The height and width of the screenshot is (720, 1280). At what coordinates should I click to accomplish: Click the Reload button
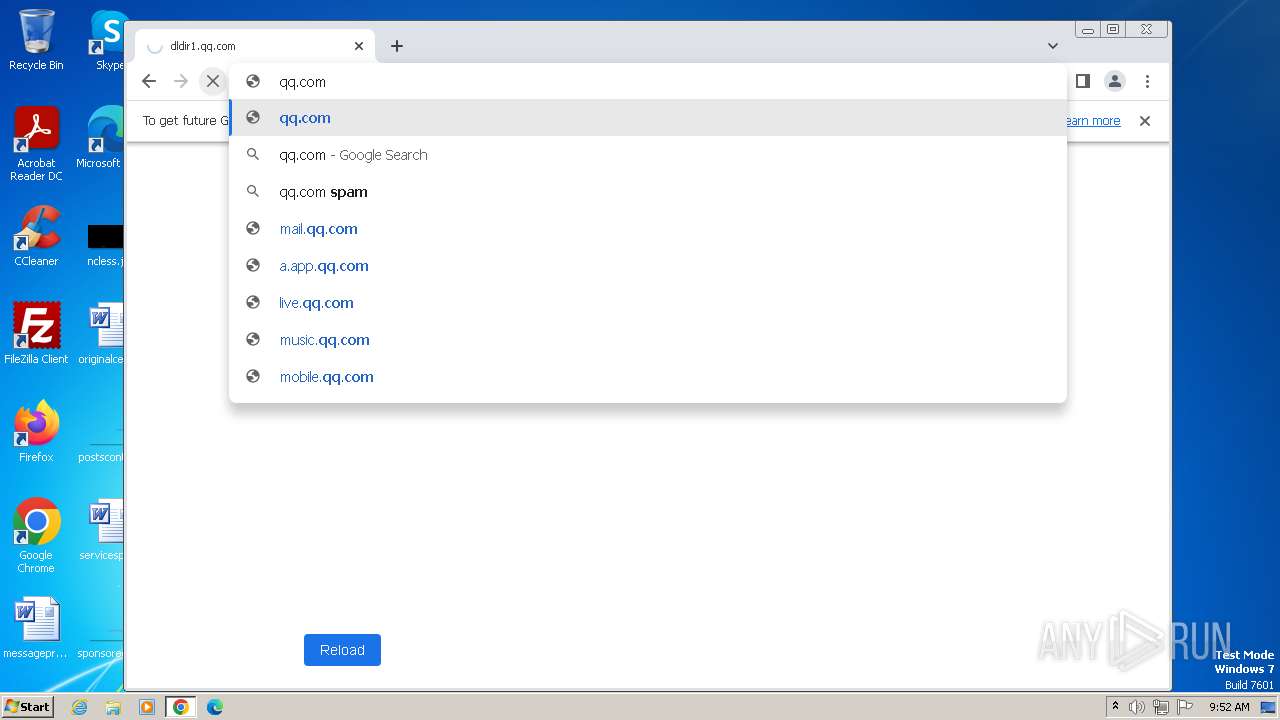pyautogui.click(x=342, y=650)
